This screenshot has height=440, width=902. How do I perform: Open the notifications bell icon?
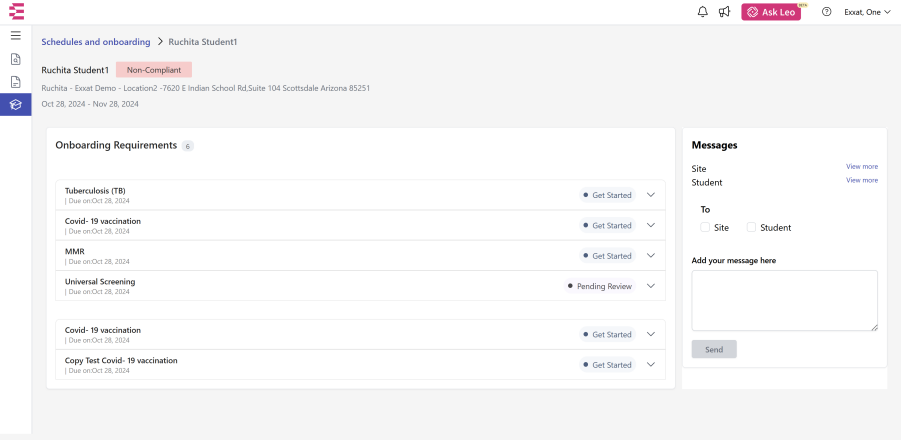pos(702,12)
